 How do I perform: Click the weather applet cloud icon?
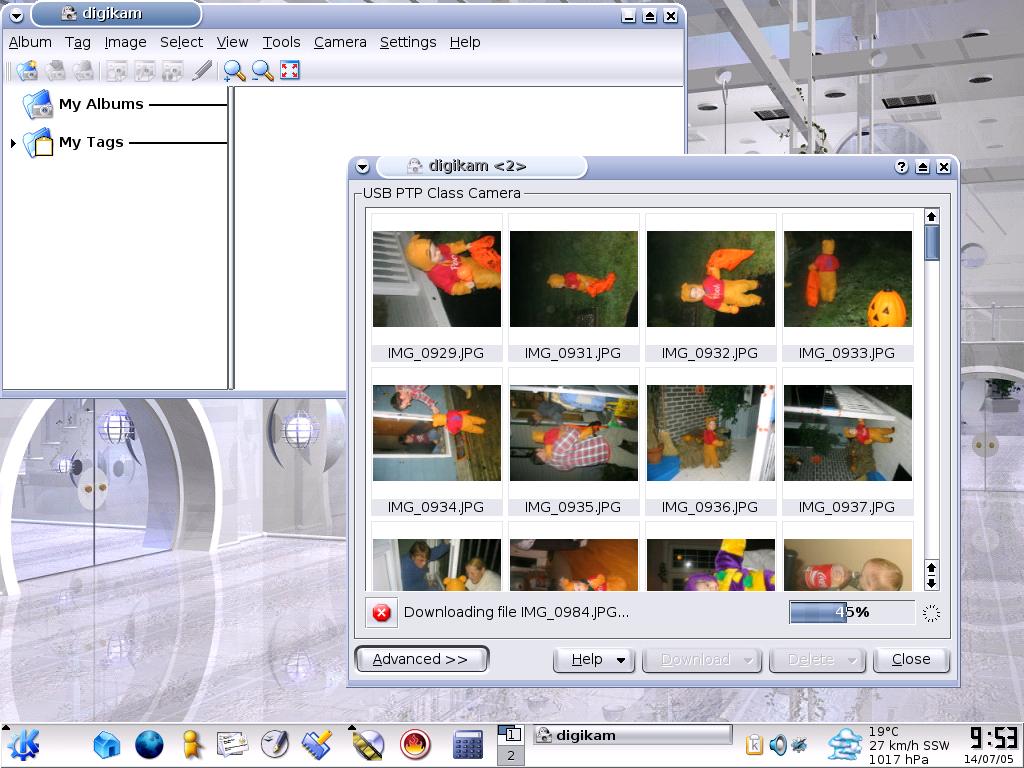coord(845,744)
